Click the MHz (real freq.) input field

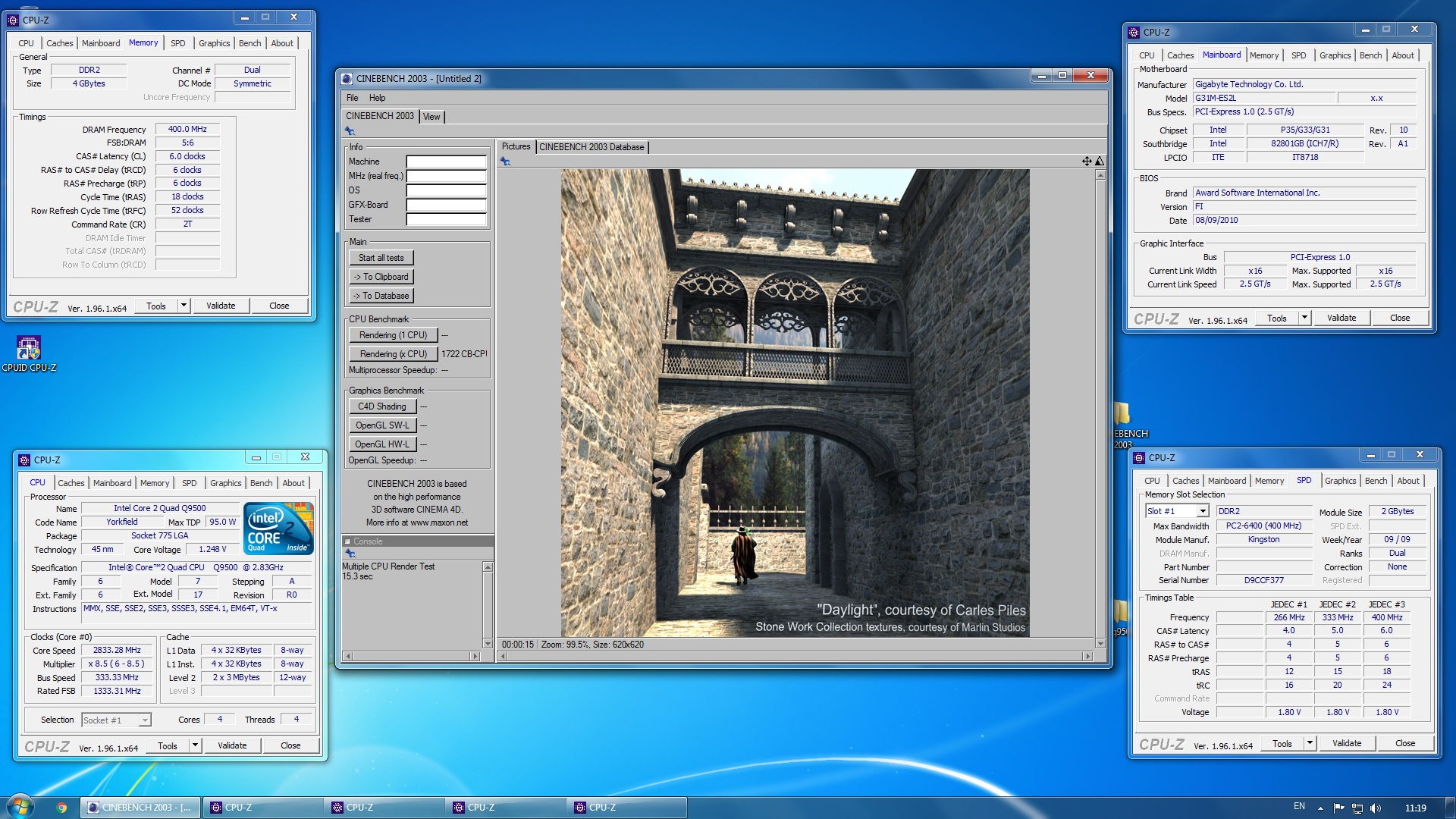[446, 176]
